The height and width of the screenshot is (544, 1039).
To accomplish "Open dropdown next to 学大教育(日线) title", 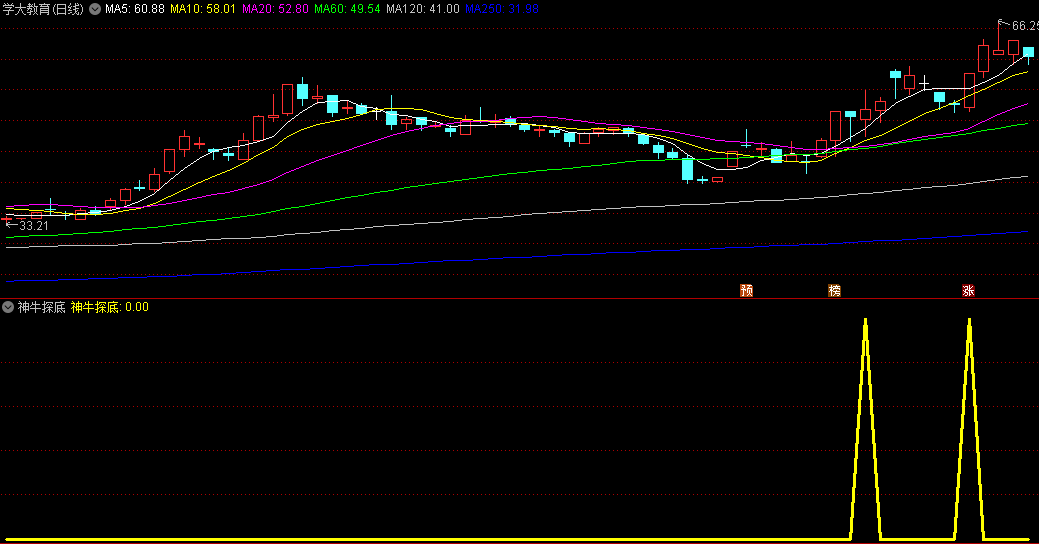I will click(95, 9).
